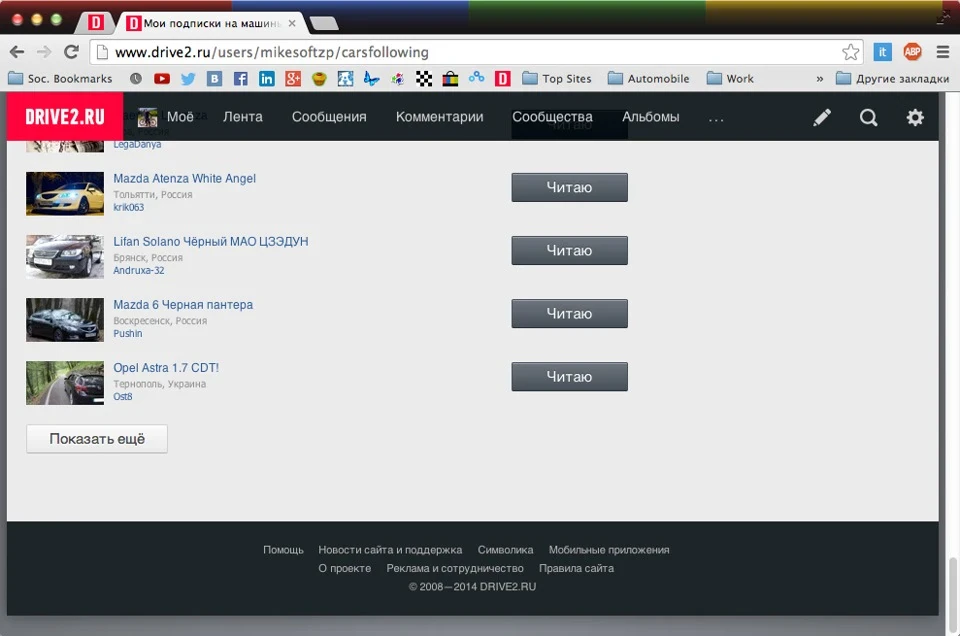Image resolution: width=960 pixels, height=636 pixels.
Task: Open user profile krik063
Action: [x=129, y=207]
